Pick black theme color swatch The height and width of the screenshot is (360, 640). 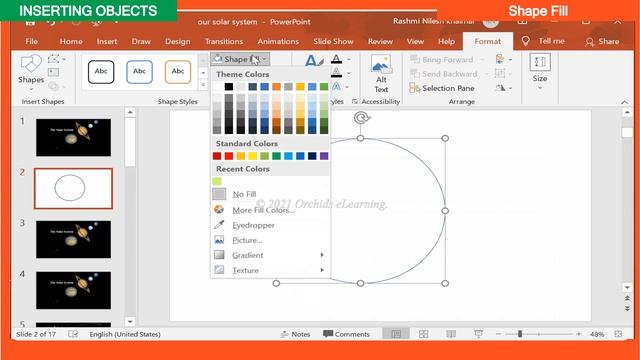coord(229,87)
